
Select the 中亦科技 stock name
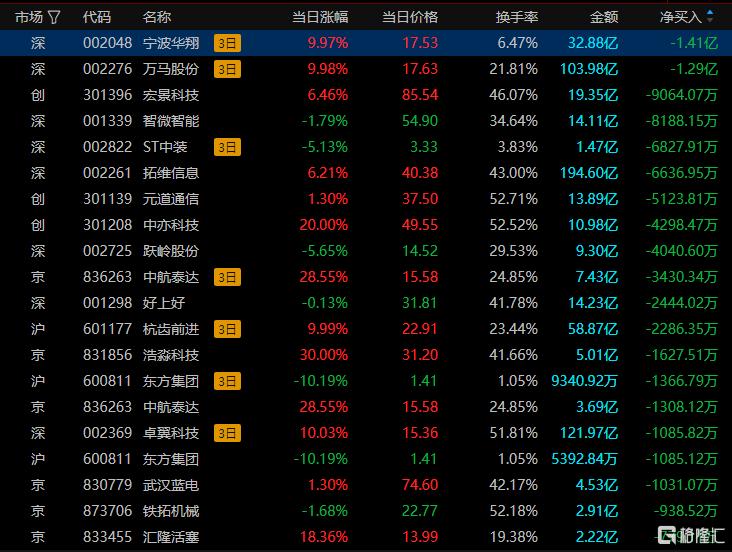coord(171,225)
